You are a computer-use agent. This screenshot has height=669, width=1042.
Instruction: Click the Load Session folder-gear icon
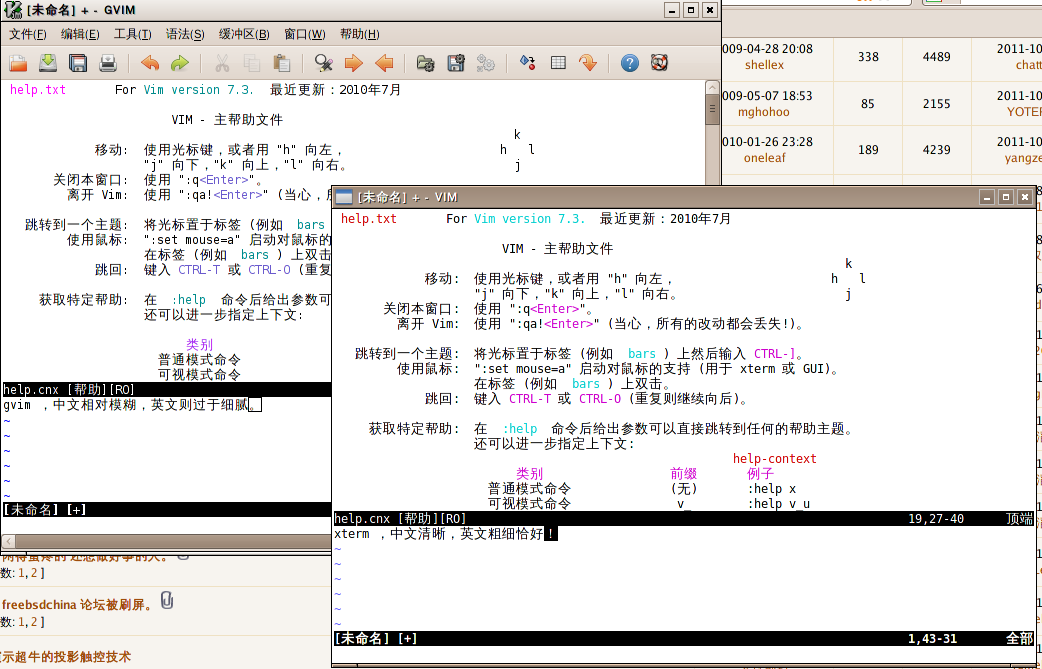[x=425, y=63]
